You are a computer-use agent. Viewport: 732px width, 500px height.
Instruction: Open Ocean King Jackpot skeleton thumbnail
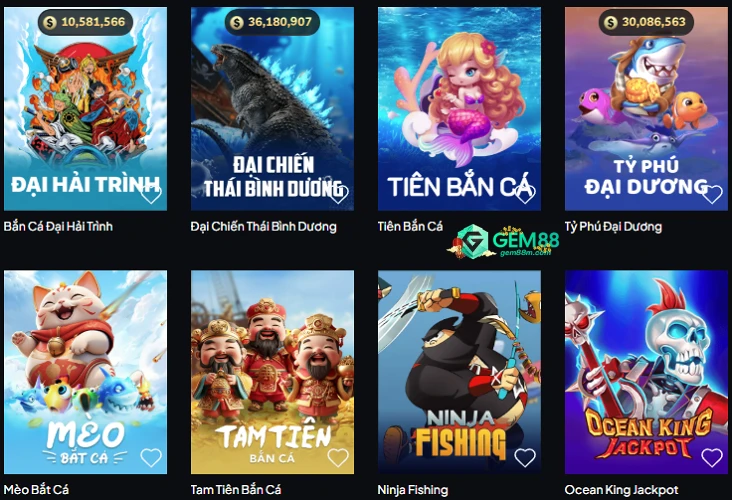[x=646, y=372]
